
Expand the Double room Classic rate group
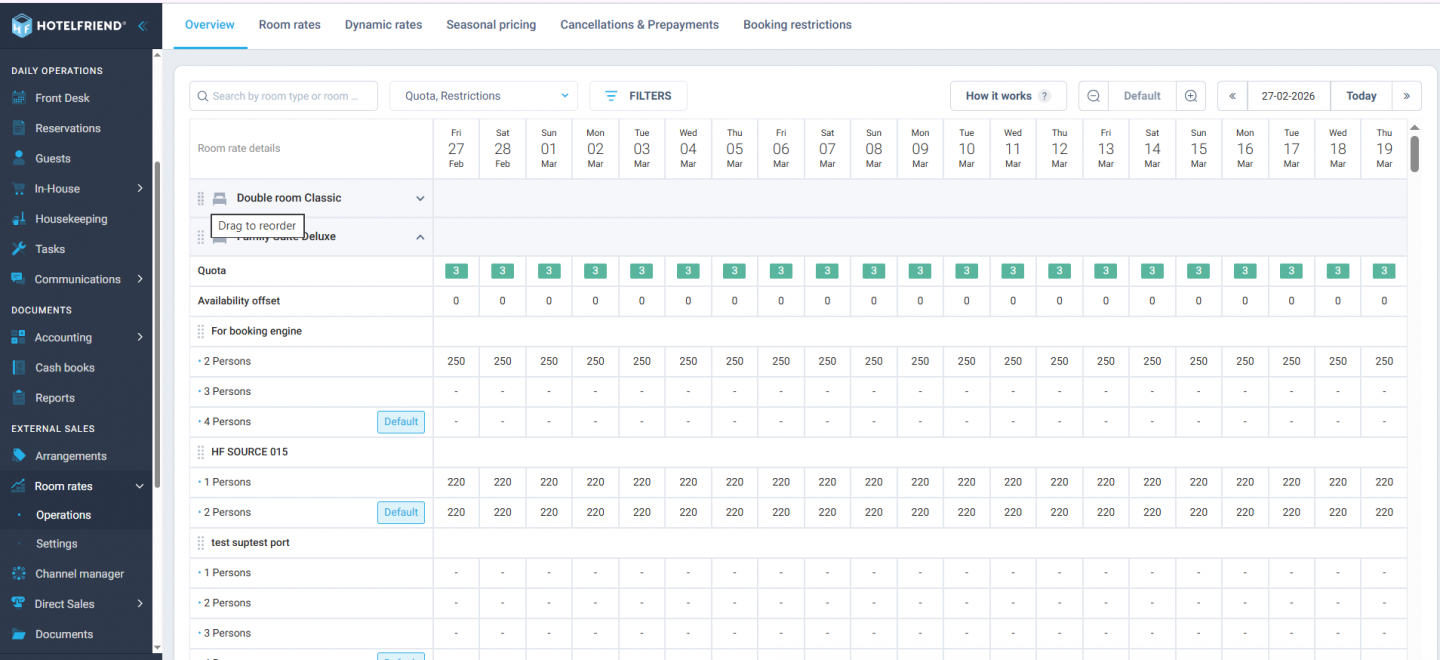(420, 198)
